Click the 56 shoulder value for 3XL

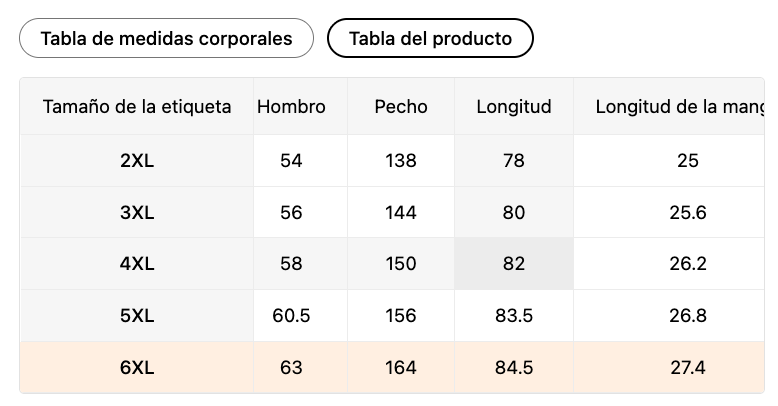point(291,212)
